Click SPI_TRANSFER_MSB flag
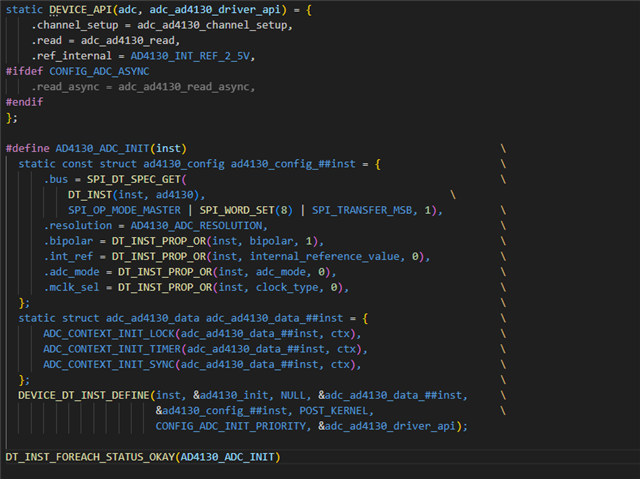The height and width of the screenshot is (479, 640). click(x=362, y=210)
